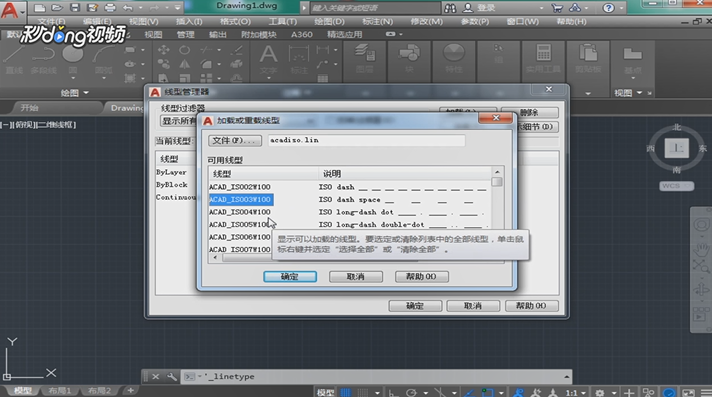Expand the command line history arrow

(x=566, y=377)
